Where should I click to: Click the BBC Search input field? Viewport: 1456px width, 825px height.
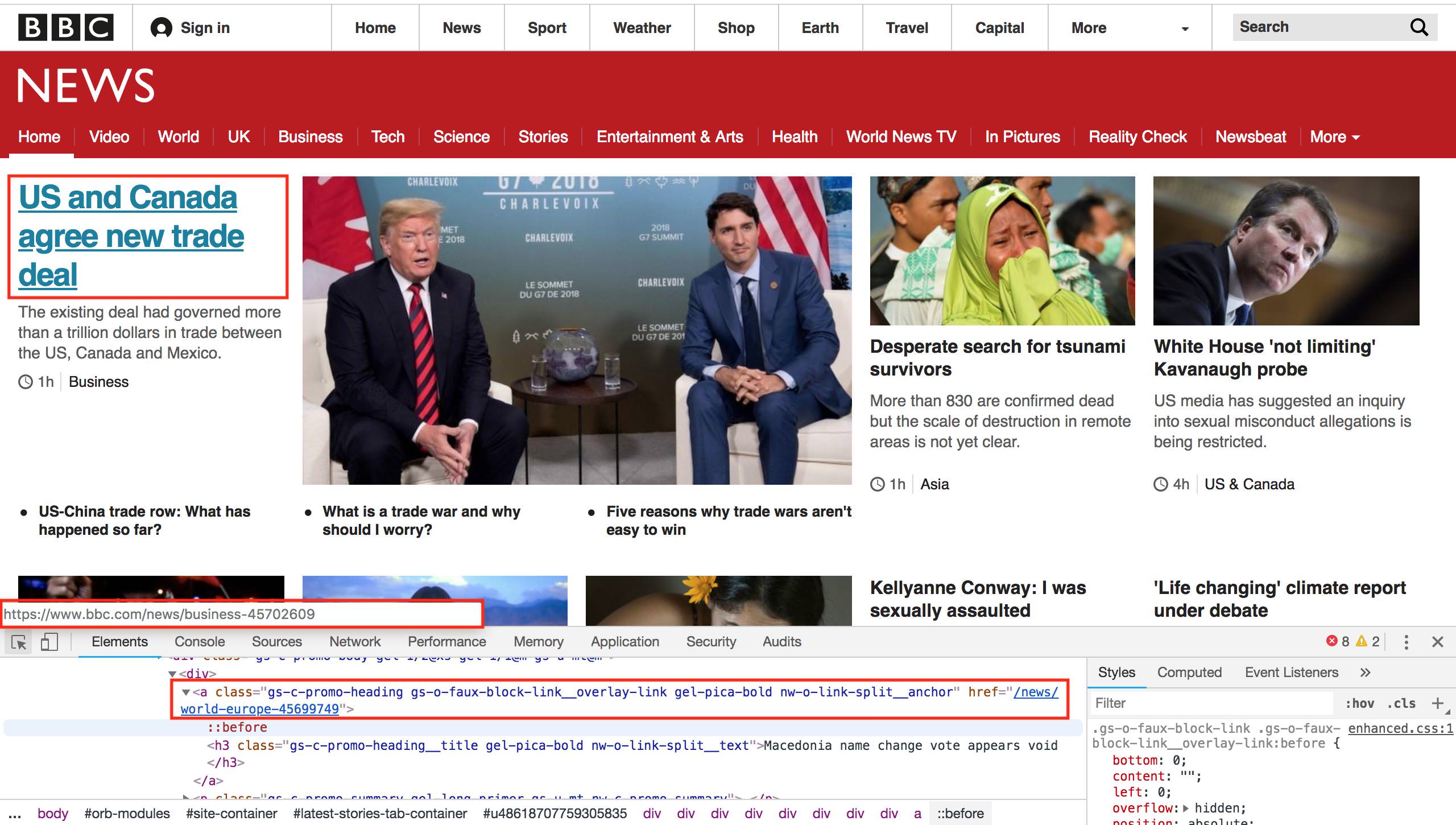[1319, 27]
